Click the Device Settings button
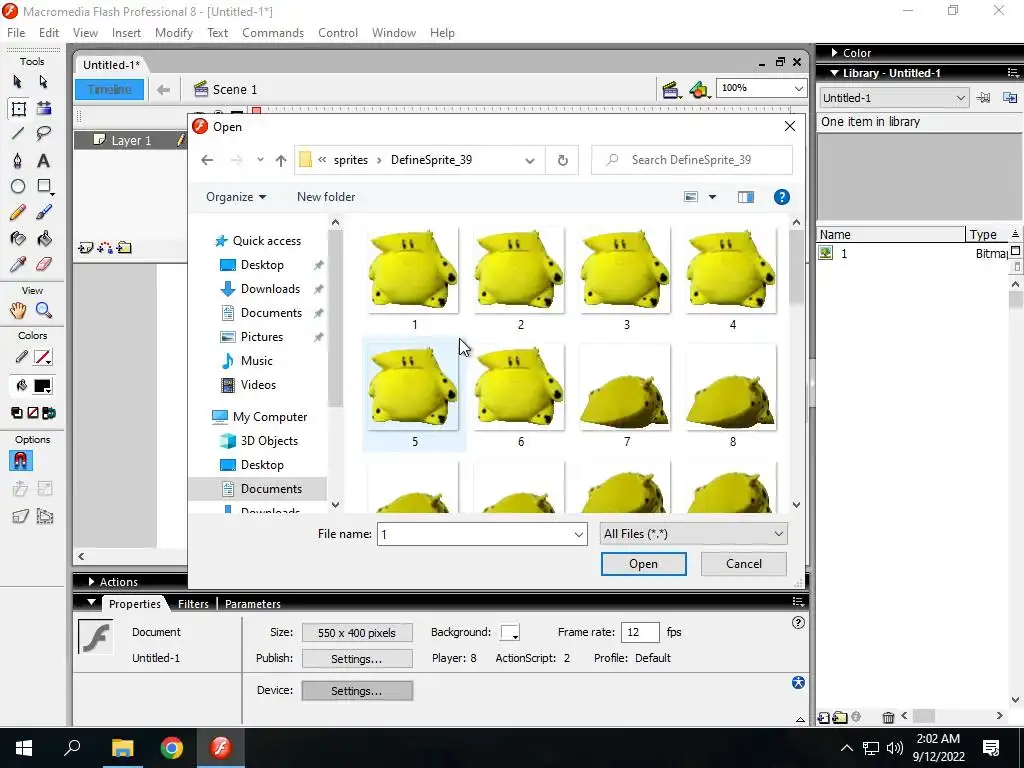1024x768 pixels. coord(357,691)
